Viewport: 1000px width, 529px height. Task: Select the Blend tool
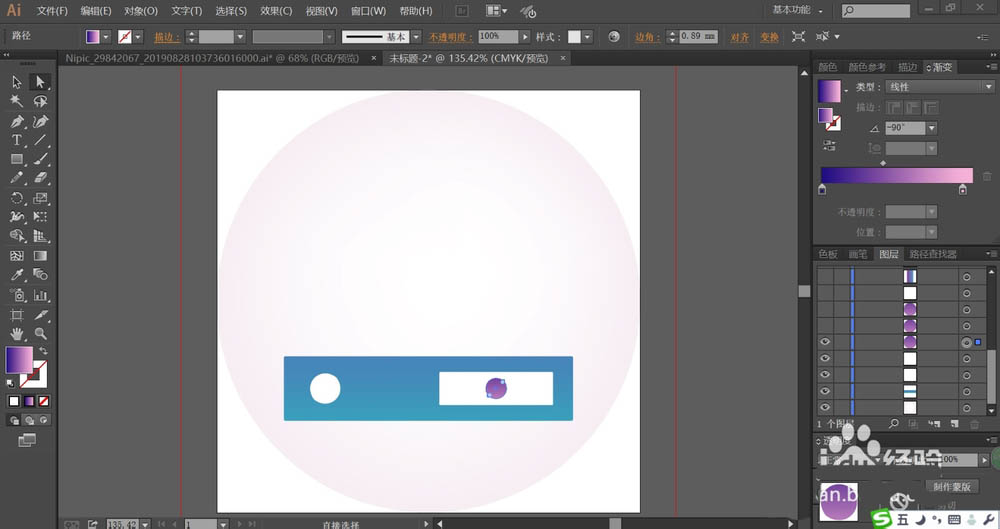pos(40,275)
